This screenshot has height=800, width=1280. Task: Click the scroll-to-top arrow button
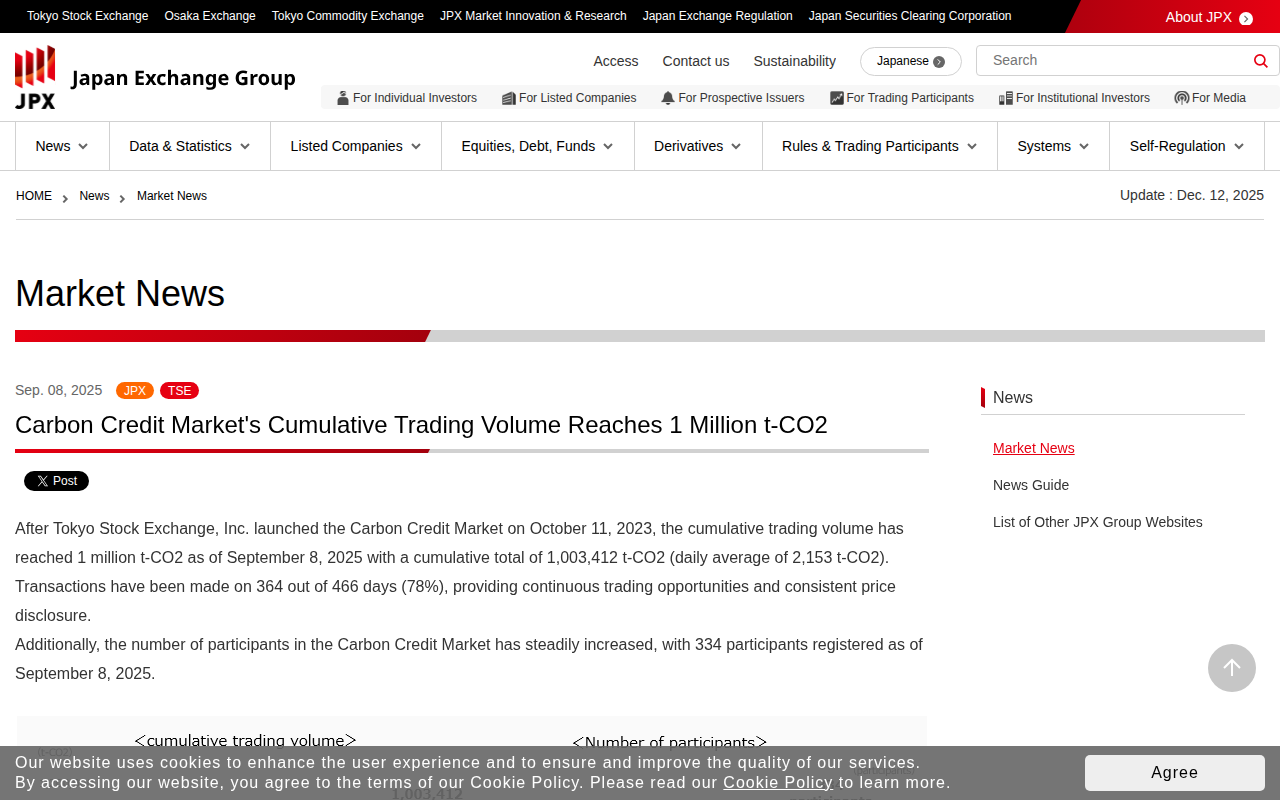click(1232, 668)
